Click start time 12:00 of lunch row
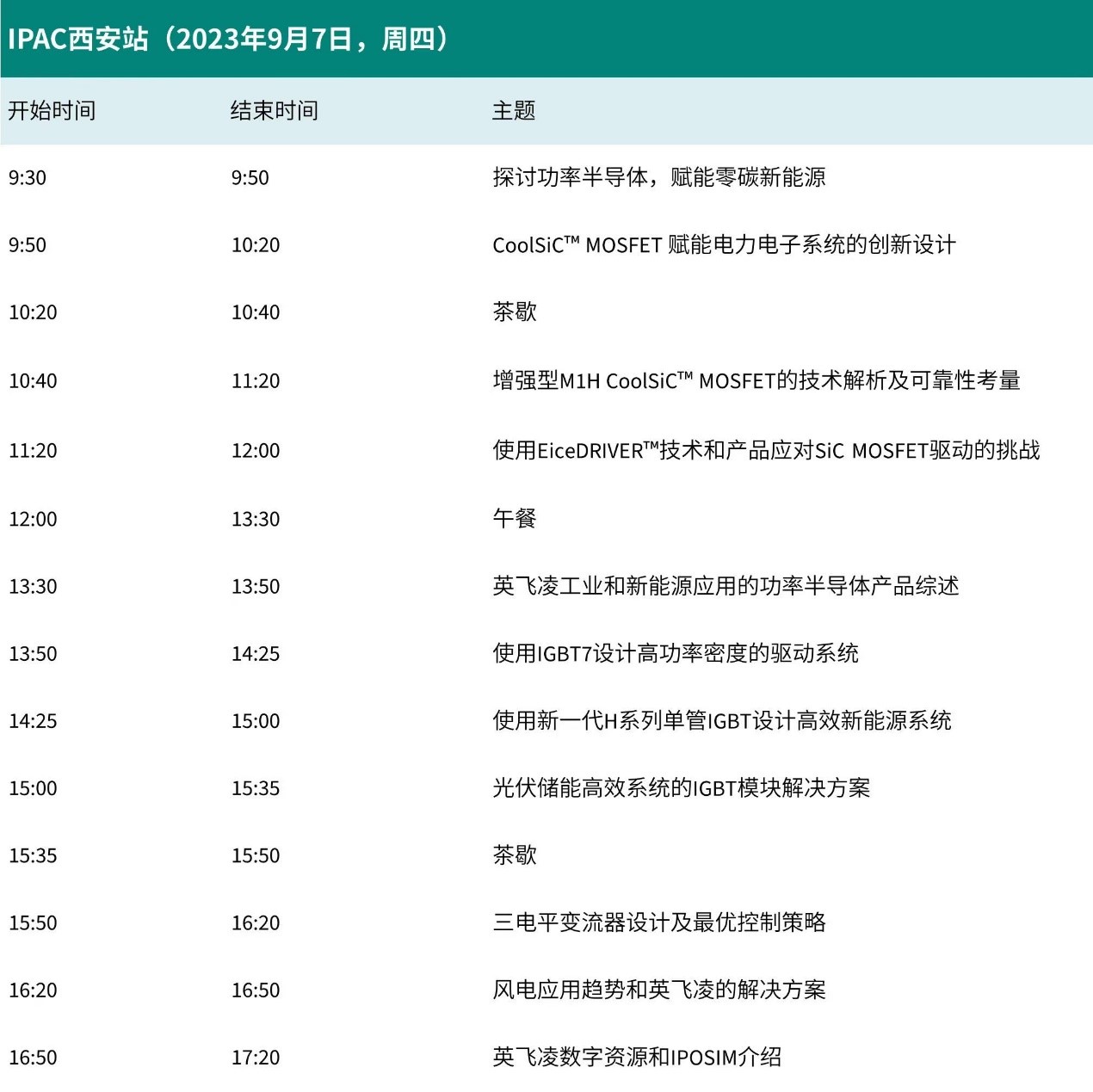 [x=33, y=520]
